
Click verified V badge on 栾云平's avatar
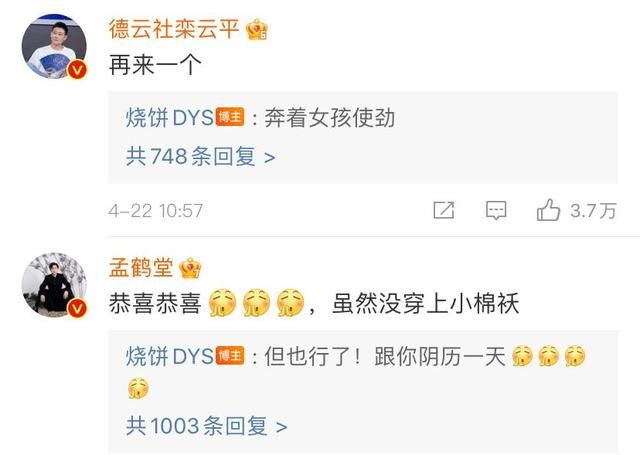coord(77,69)
